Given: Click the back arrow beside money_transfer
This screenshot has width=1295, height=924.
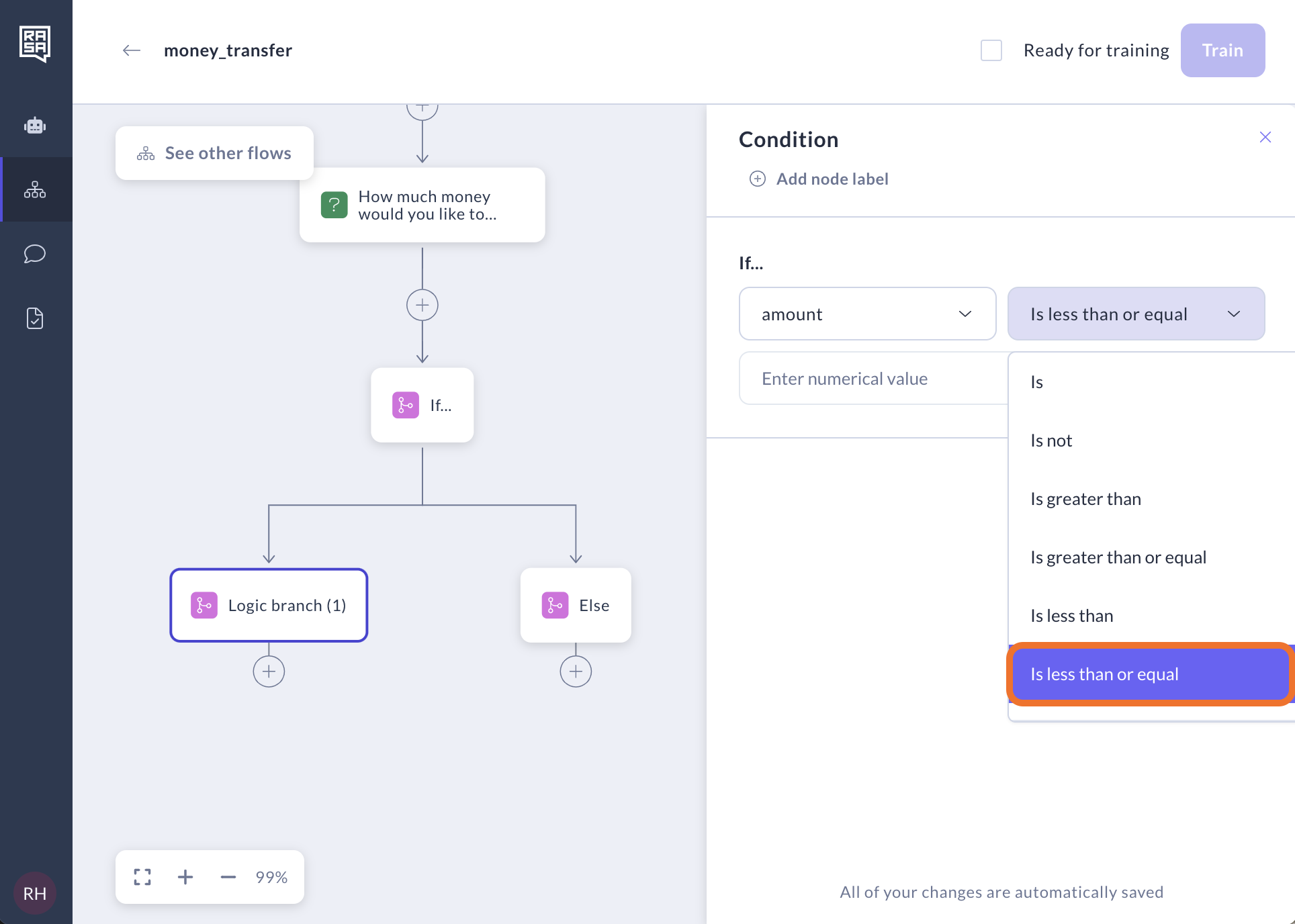Looking at the screenshot, I should tap(132, 50).
